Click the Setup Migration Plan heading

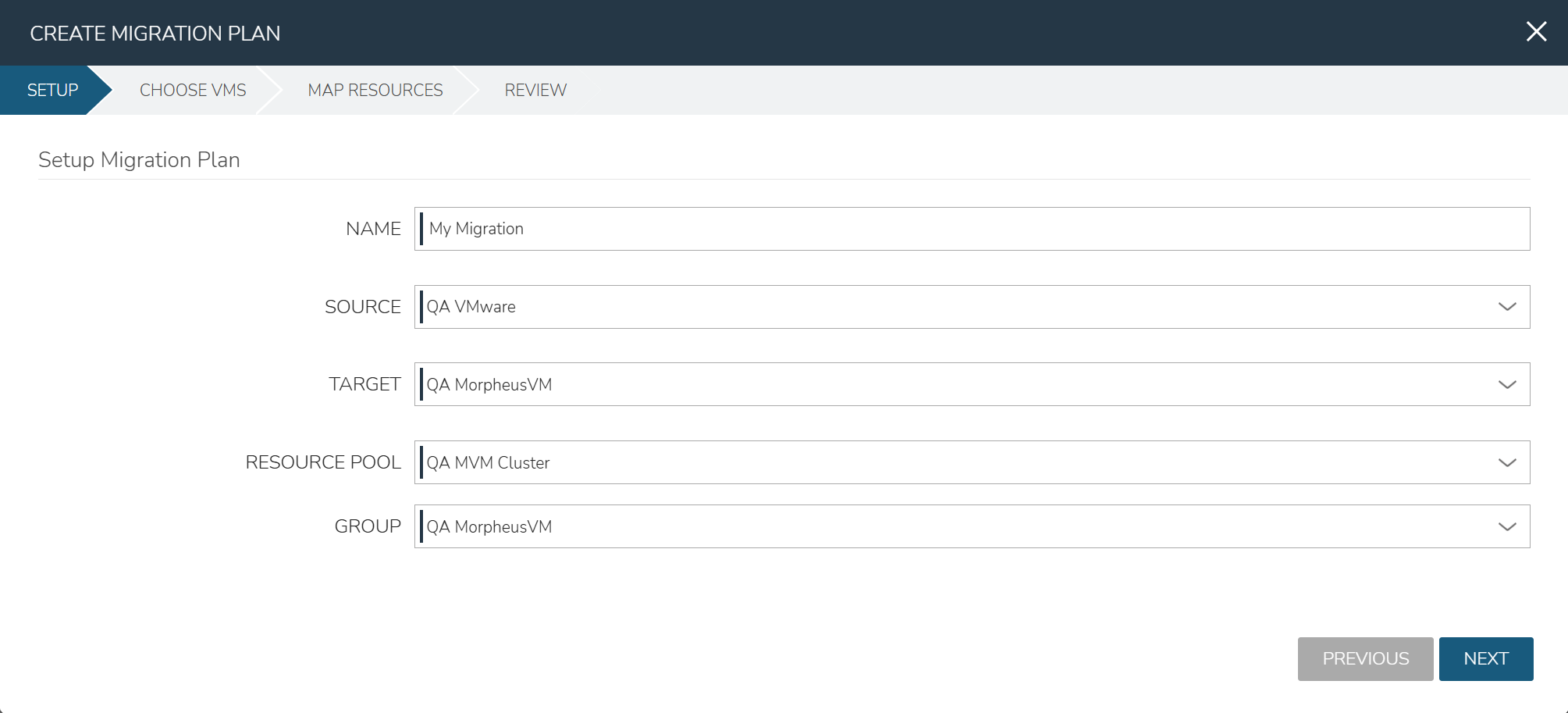point(139,160)
